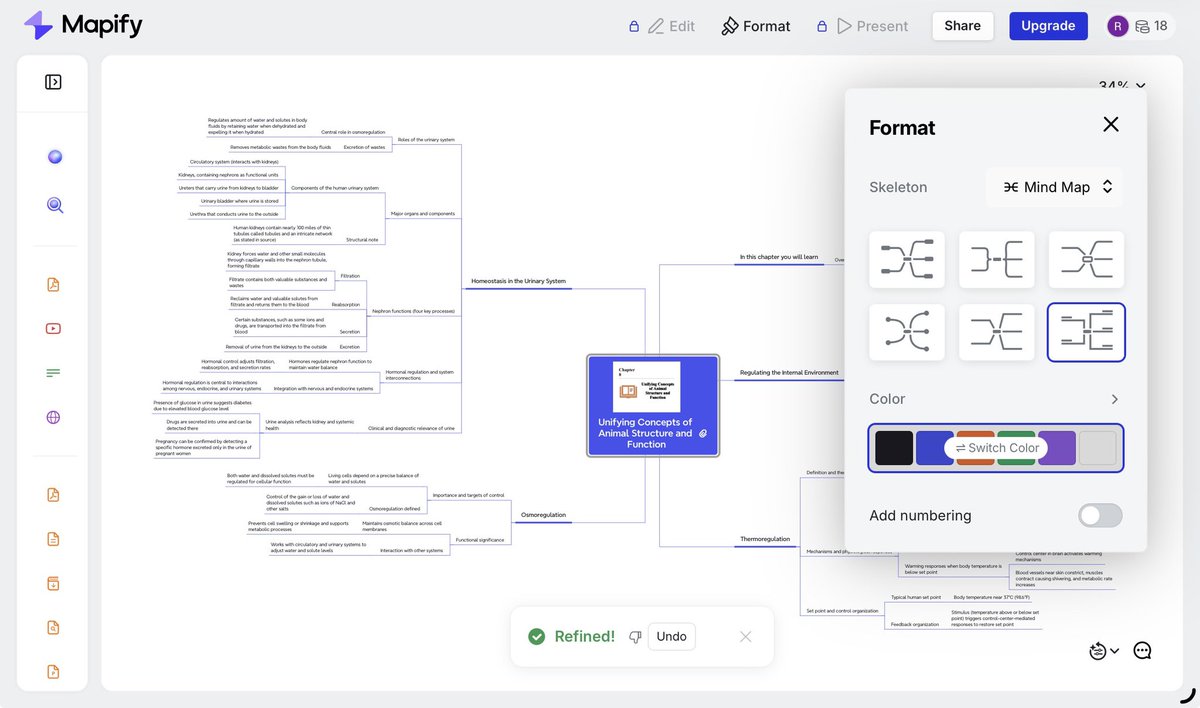This screenshot has height=708, width=1200.
Task: Click the Share button
Action: click(962, 26)
